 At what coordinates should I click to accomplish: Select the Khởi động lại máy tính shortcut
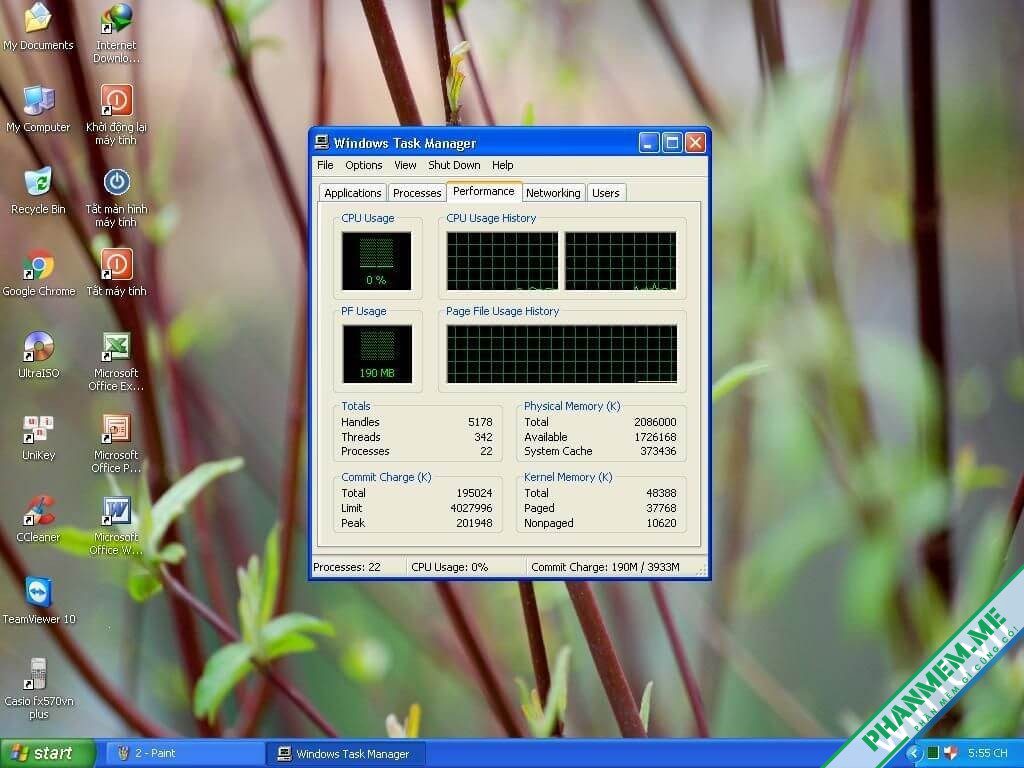click(116, 115)
